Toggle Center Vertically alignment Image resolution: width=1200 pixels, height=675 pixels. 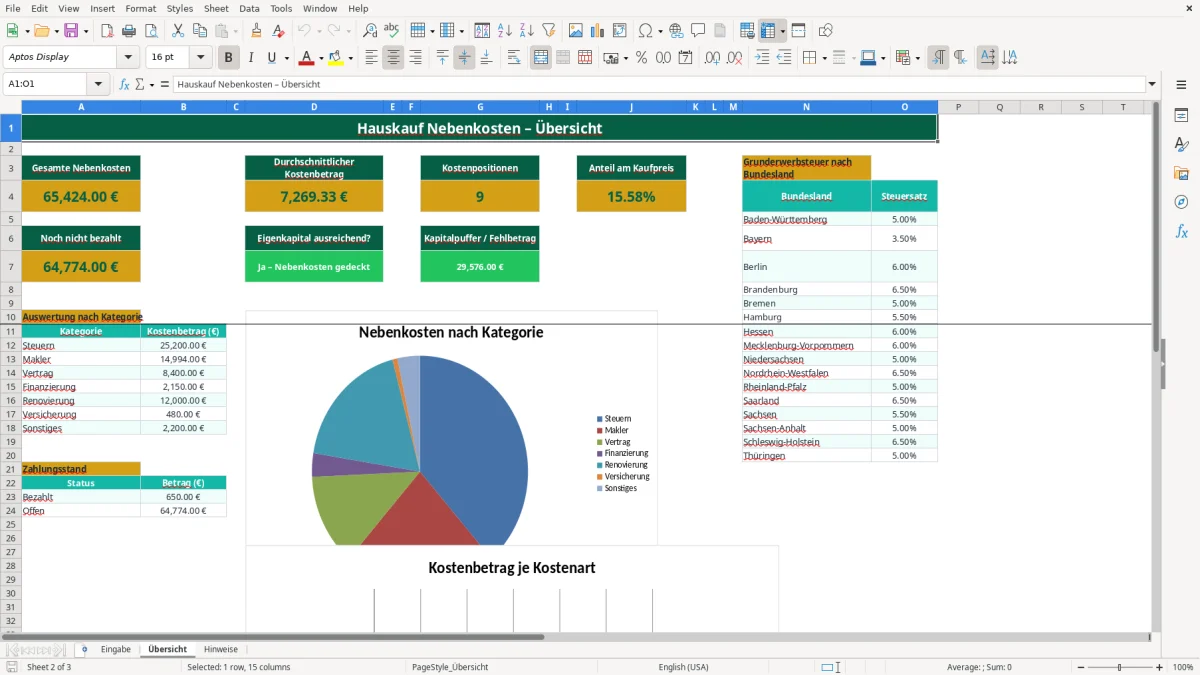[x=464, y=57]
